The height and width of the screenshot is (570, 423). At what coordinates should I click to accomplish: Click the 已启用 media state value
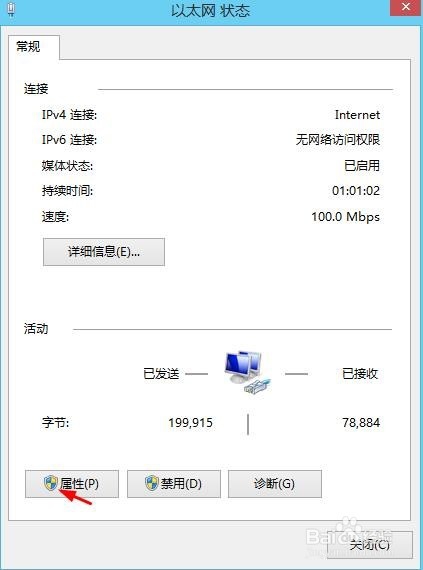362,166
